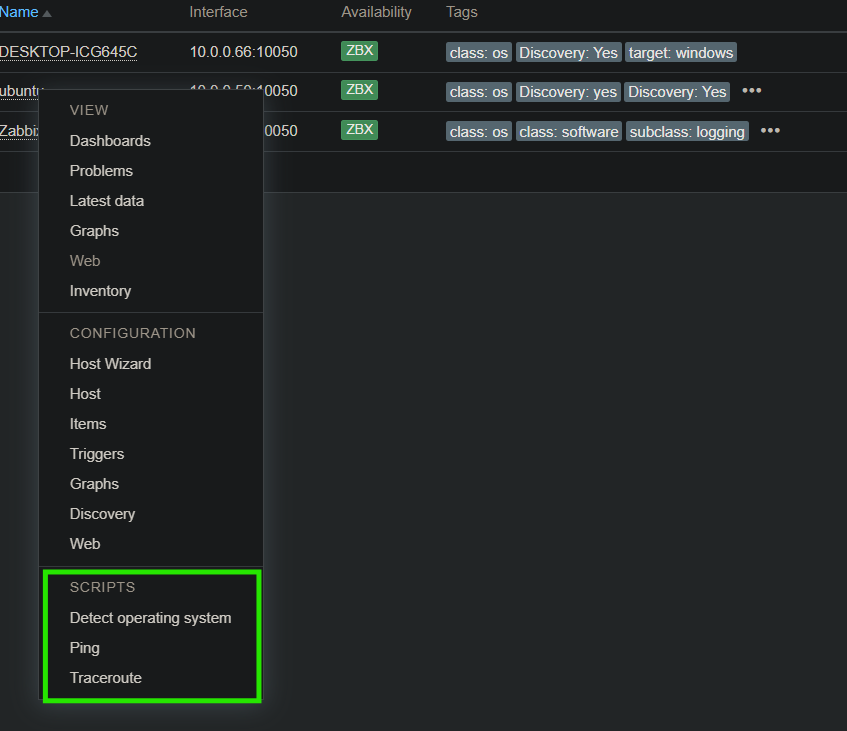This screenshot has width=847, height=731.
Task: Click the 'class: software' tag
Action: (x=569, y=131)
